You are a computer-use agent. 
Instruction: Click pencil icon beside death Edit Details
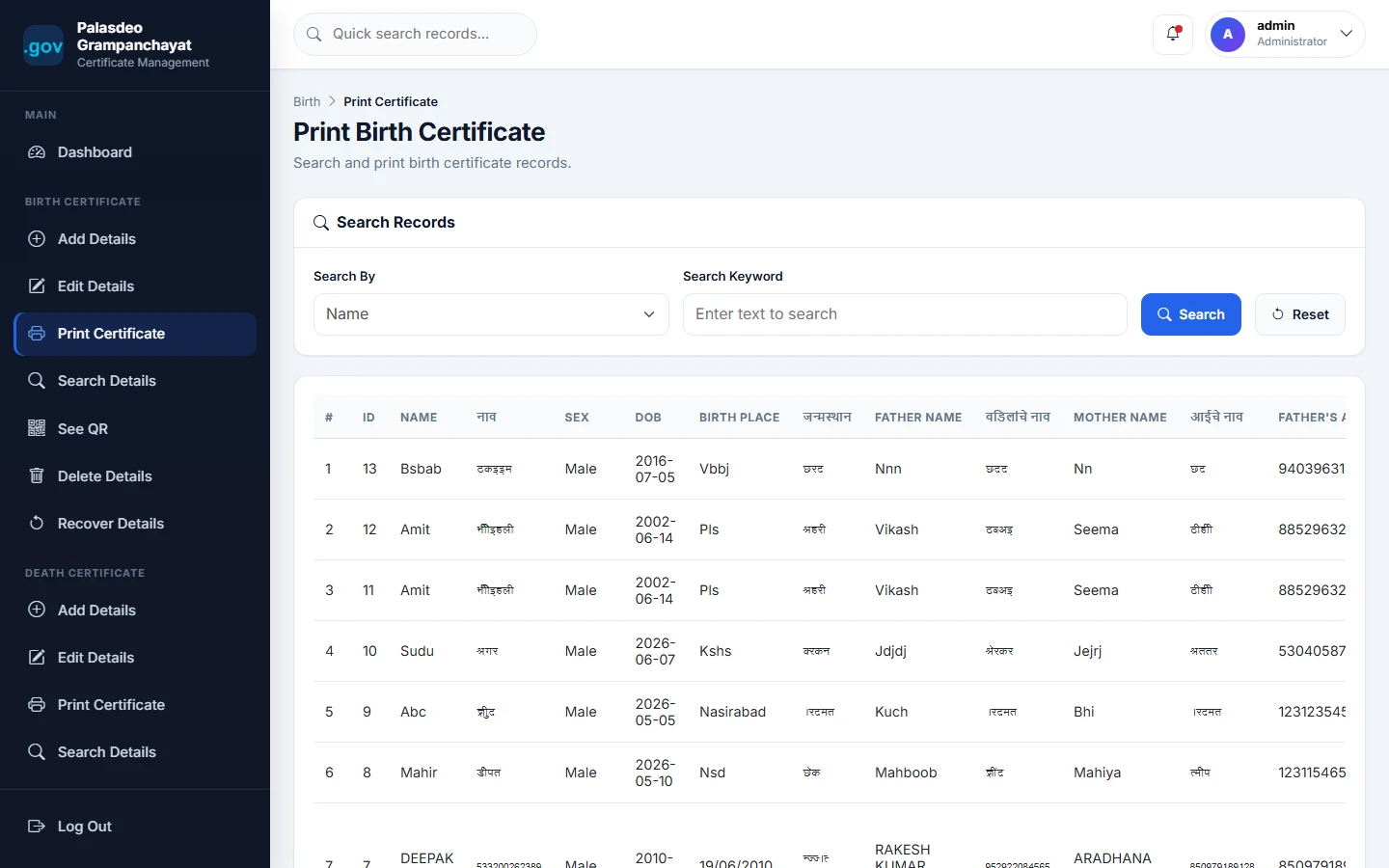37,657
